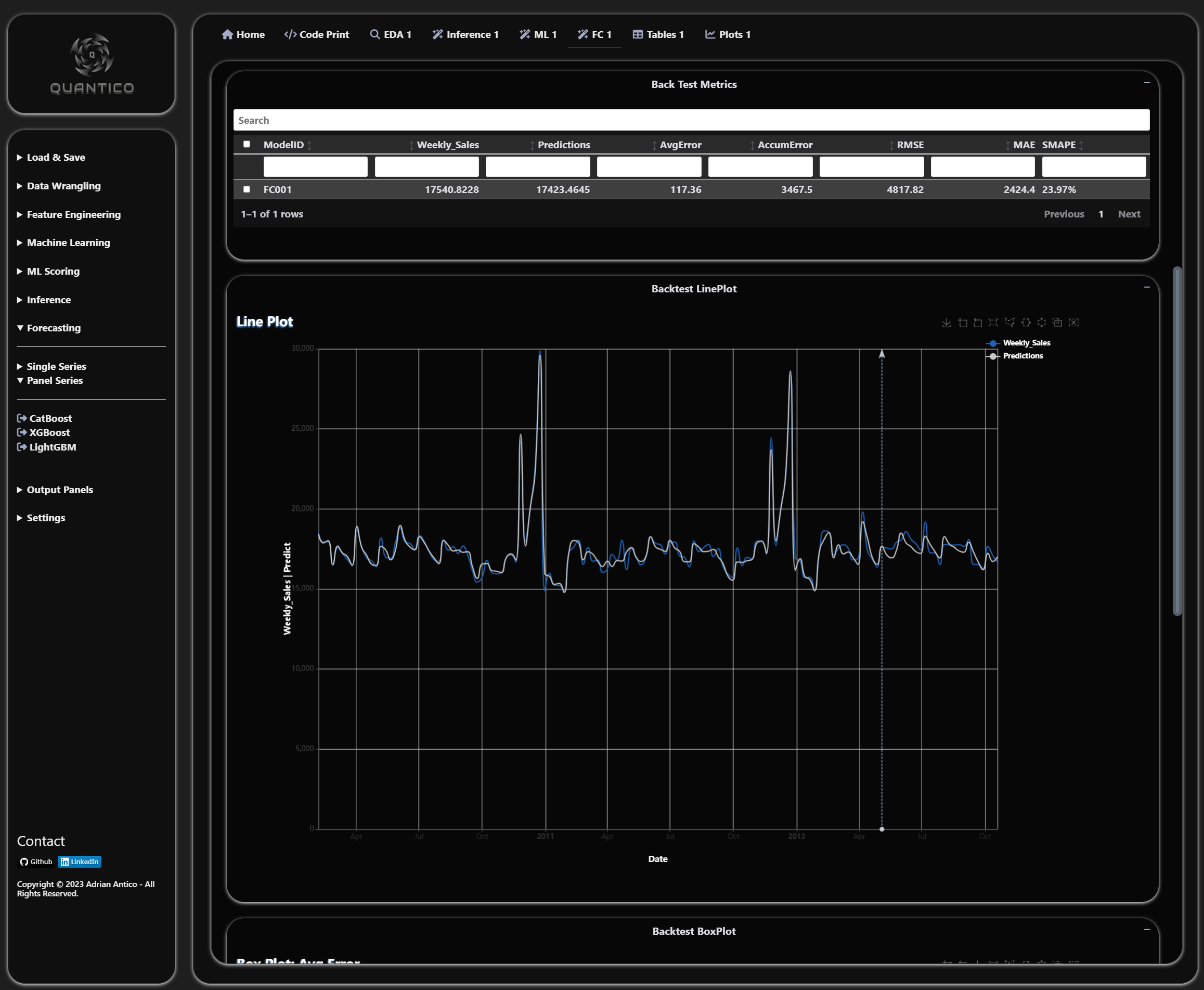Toggle Weekly_Sales series in chart legend
The image size is (1204, 990).
(1018, 343)
